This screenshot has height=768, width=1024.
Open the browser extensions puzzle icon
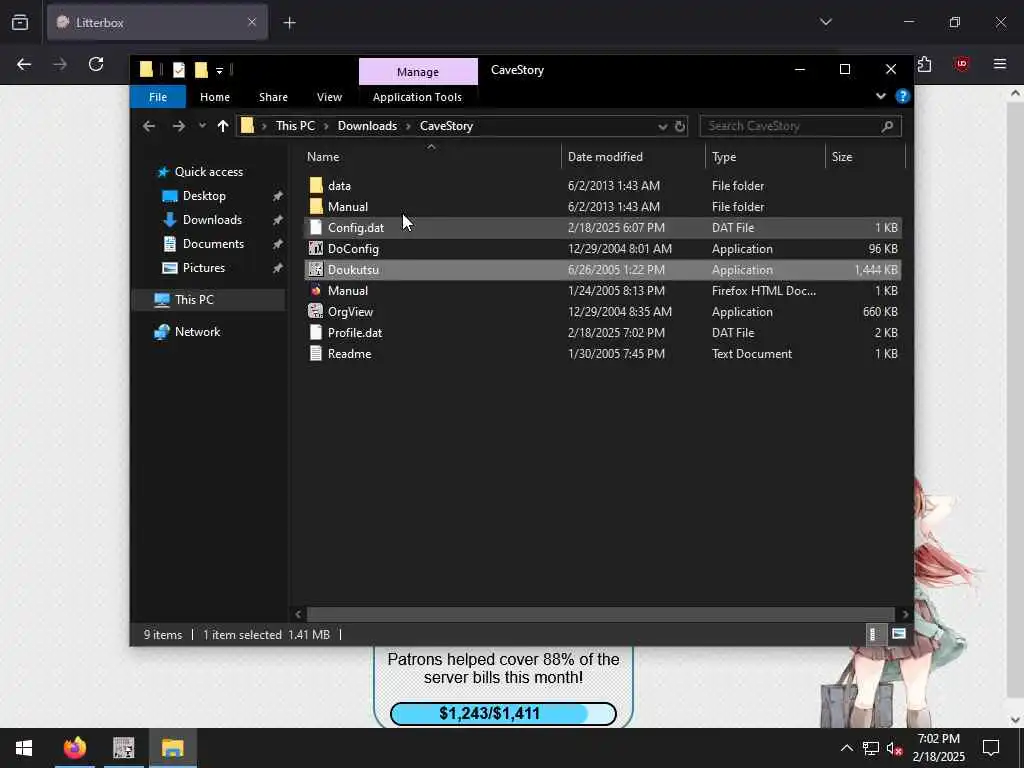tap(925, 64)
